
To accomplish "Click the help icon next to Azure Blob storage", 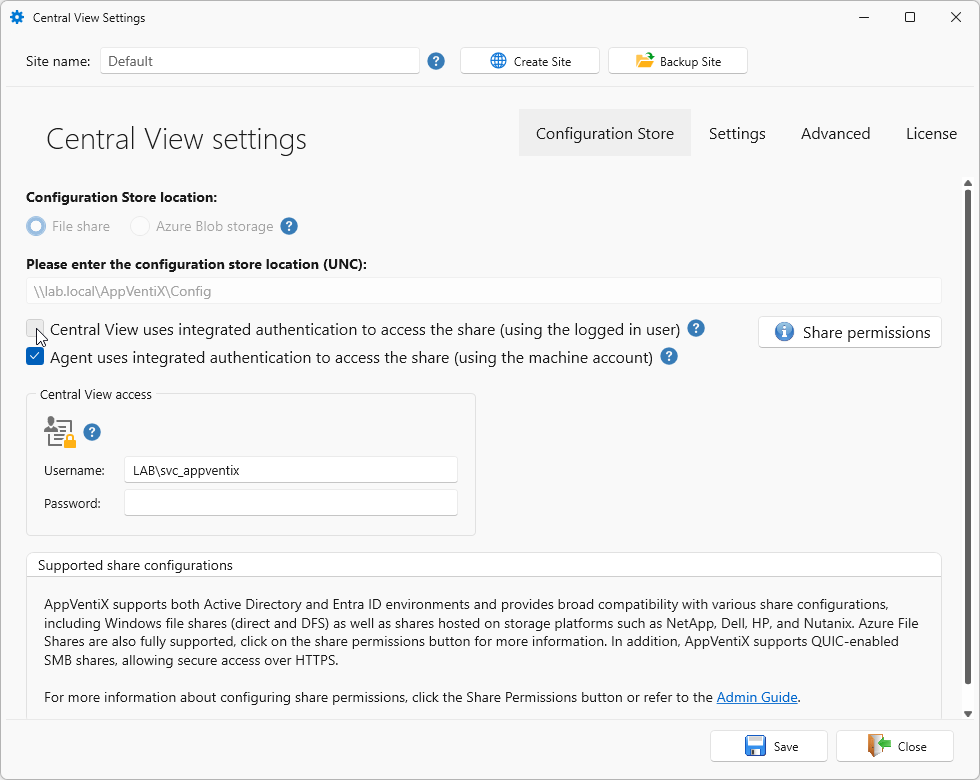I will tap(289, 226).
